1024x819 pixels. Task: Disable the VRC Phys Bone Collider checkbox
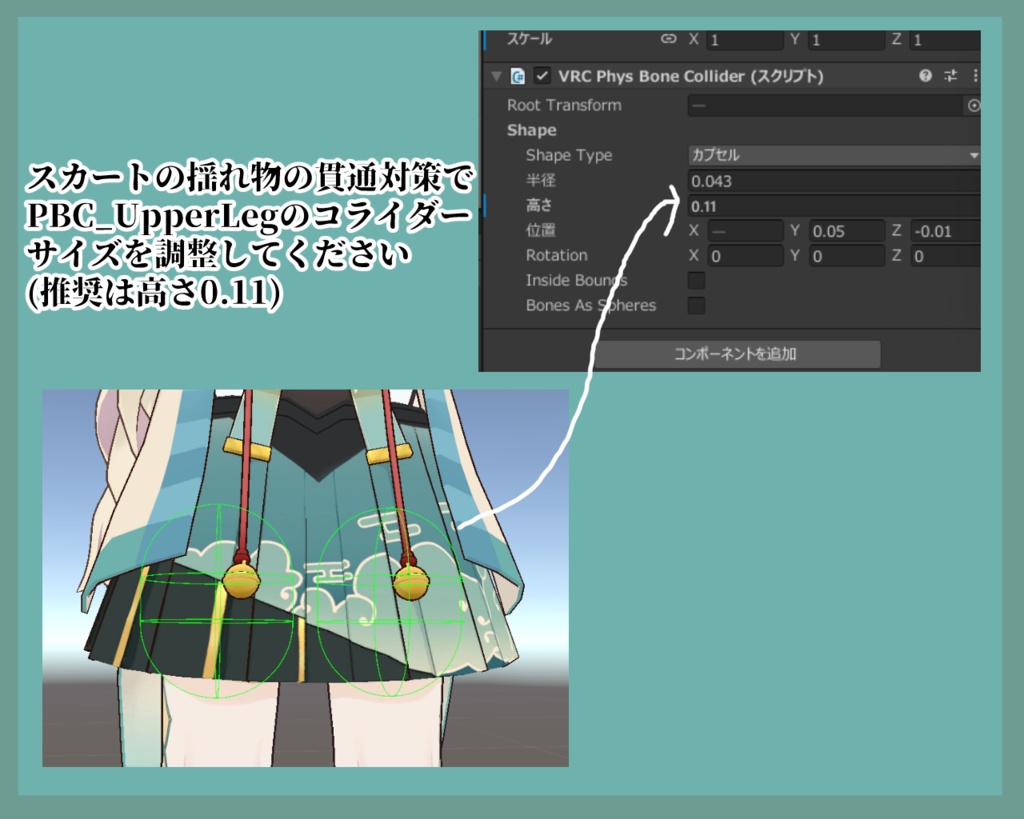[542, 76]
